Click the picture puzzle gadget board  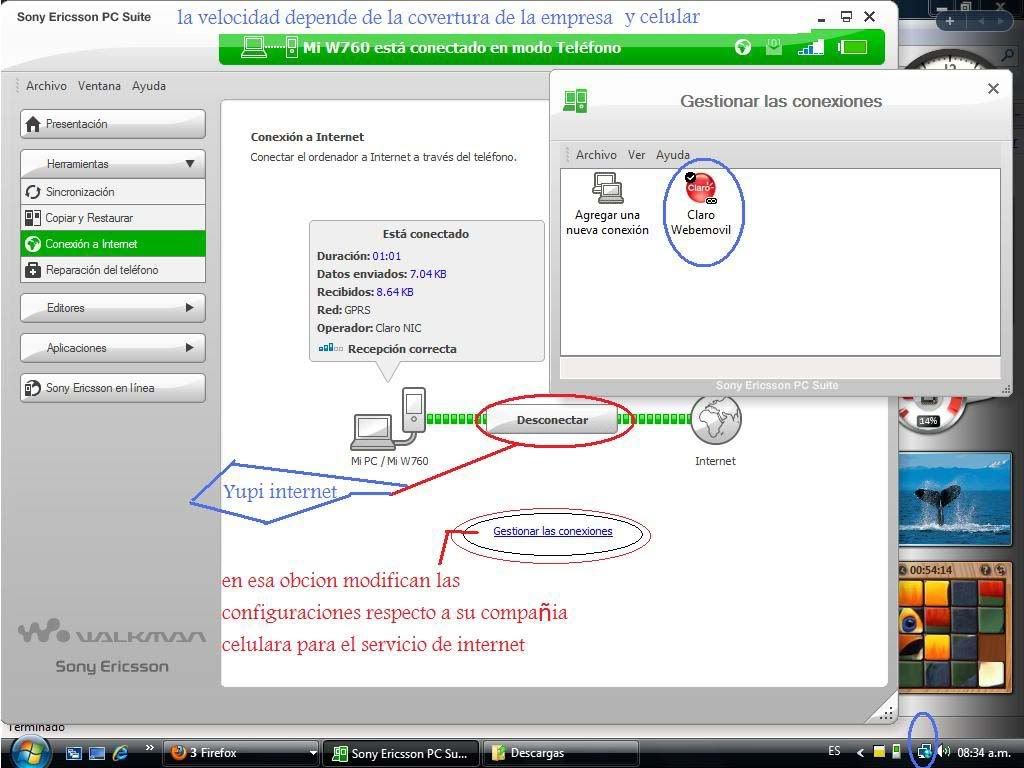(x=952, y=633)
